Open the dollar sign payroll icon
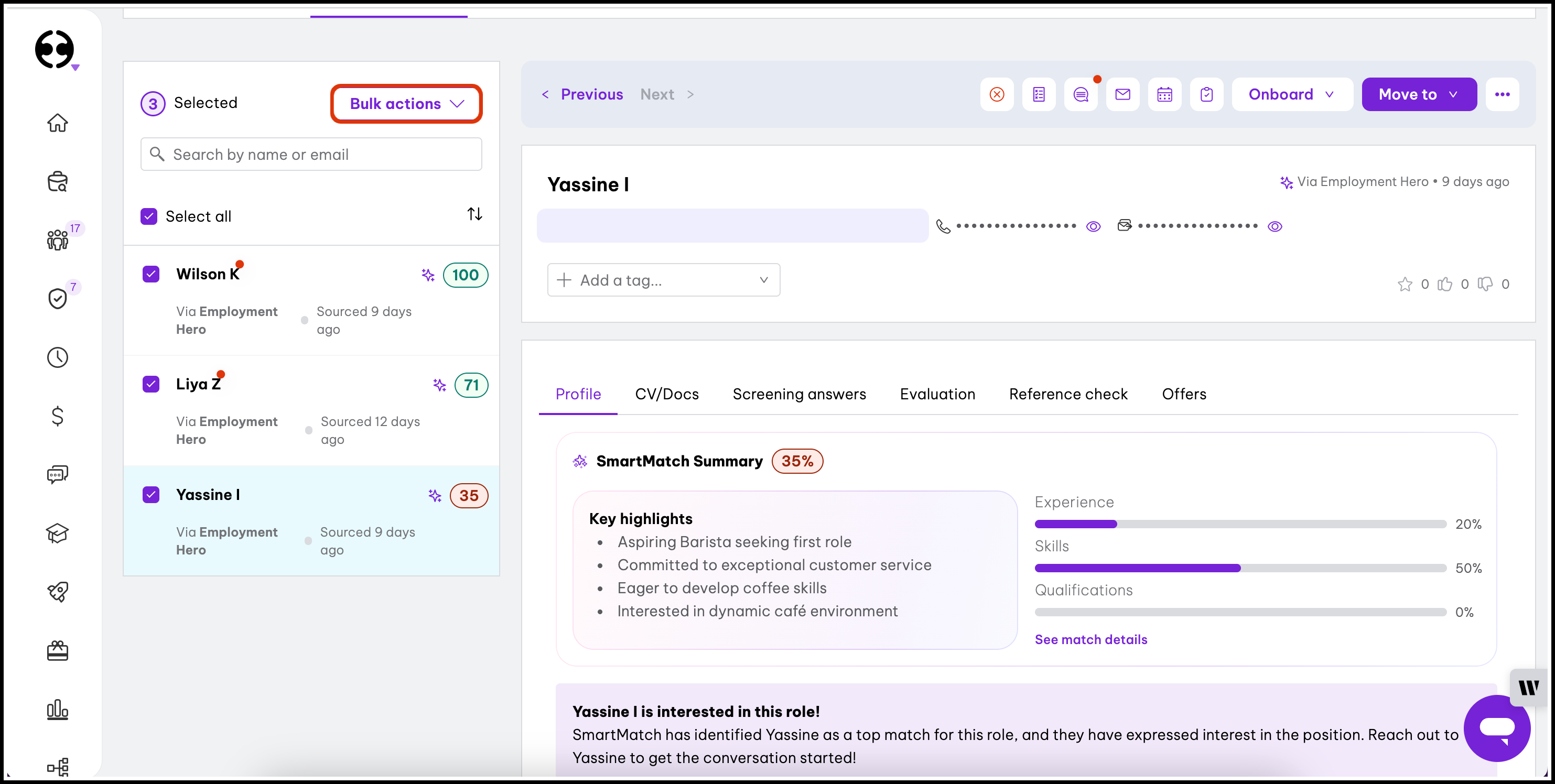Image resolution: width=1555 pixels, height=784 pixels. (57, 416)
